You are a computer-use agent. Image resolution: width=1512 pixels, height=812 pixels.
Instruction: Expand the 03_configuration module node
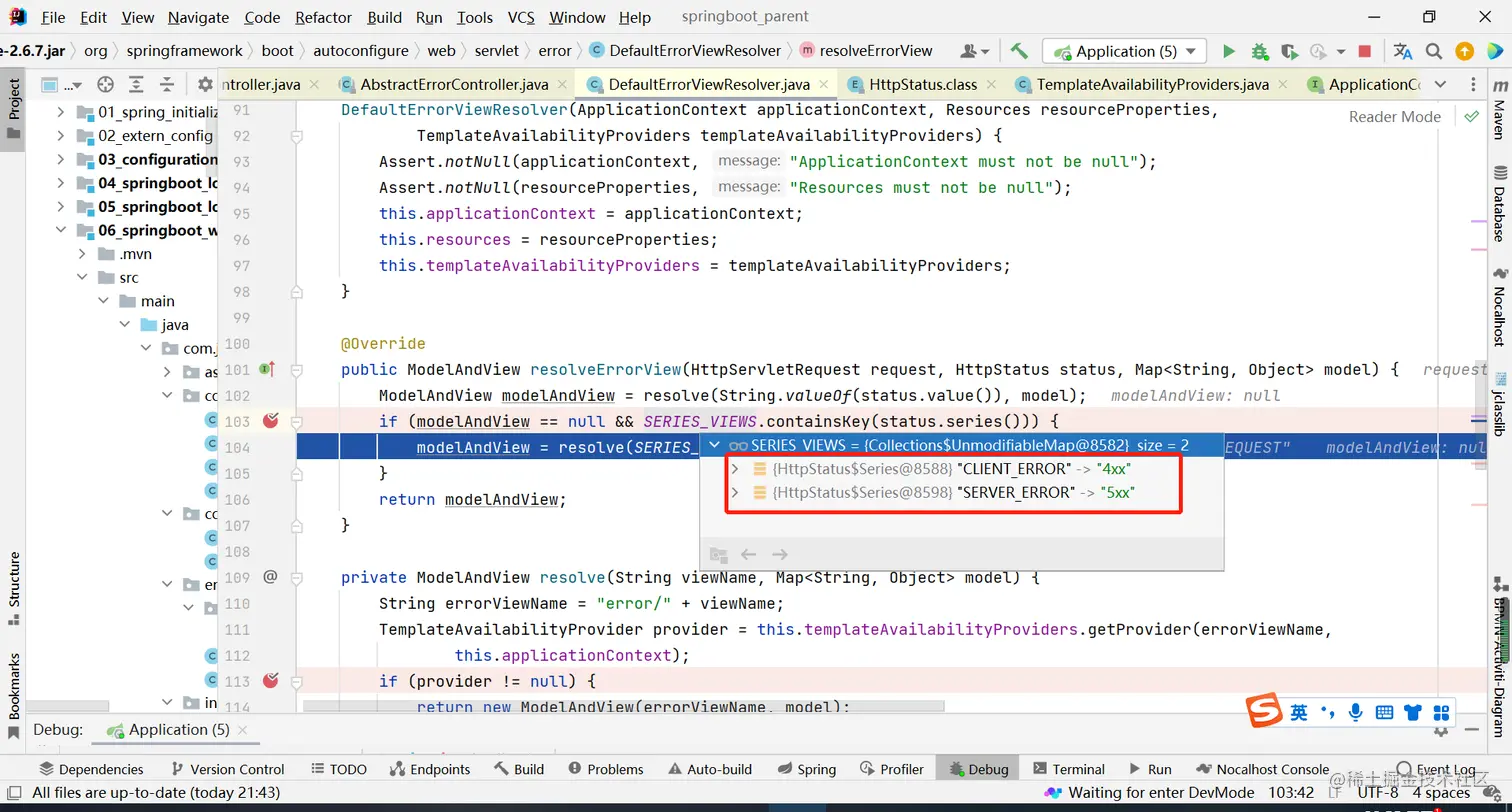(61, 159)
